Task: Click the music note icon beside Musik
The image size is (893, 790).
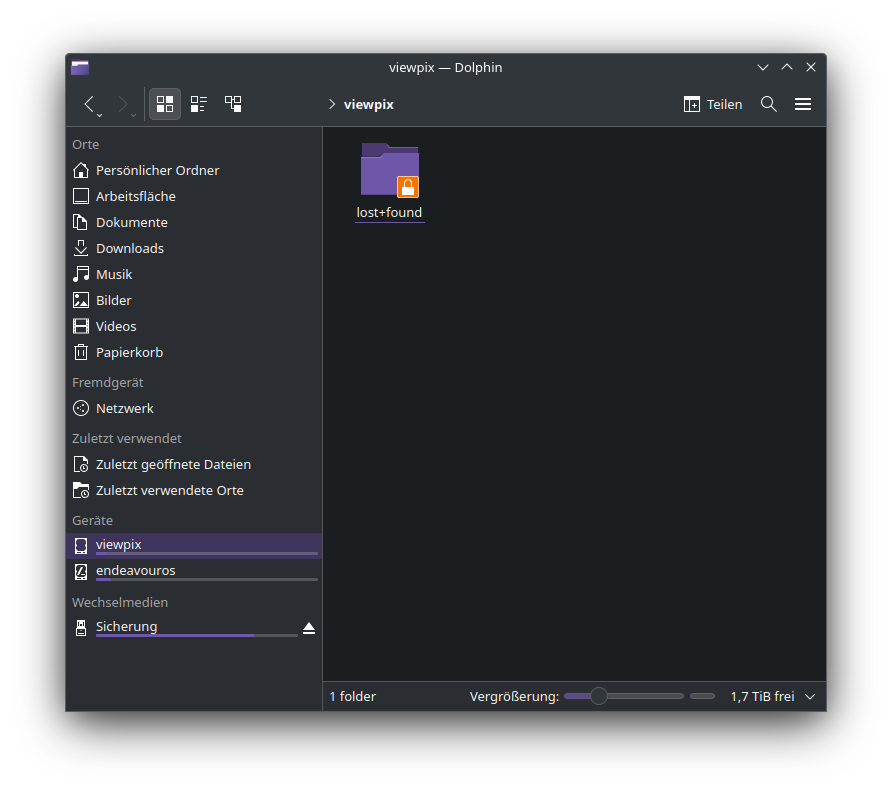Action: 81,275
